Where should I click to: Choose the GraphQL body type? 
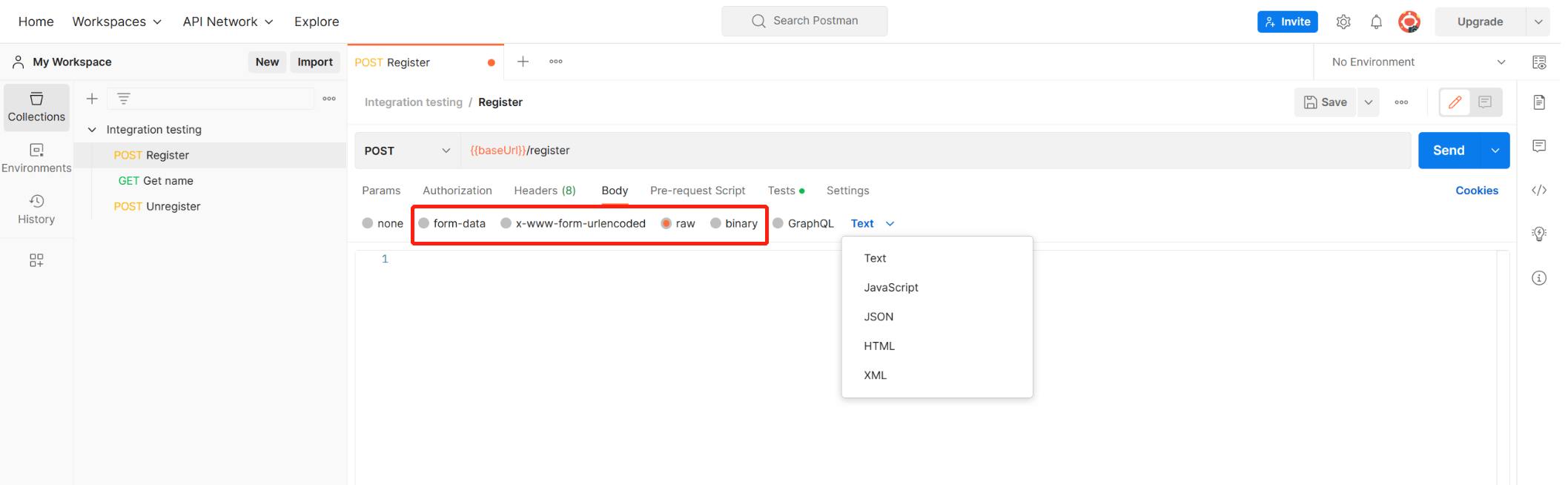point(778,223)
